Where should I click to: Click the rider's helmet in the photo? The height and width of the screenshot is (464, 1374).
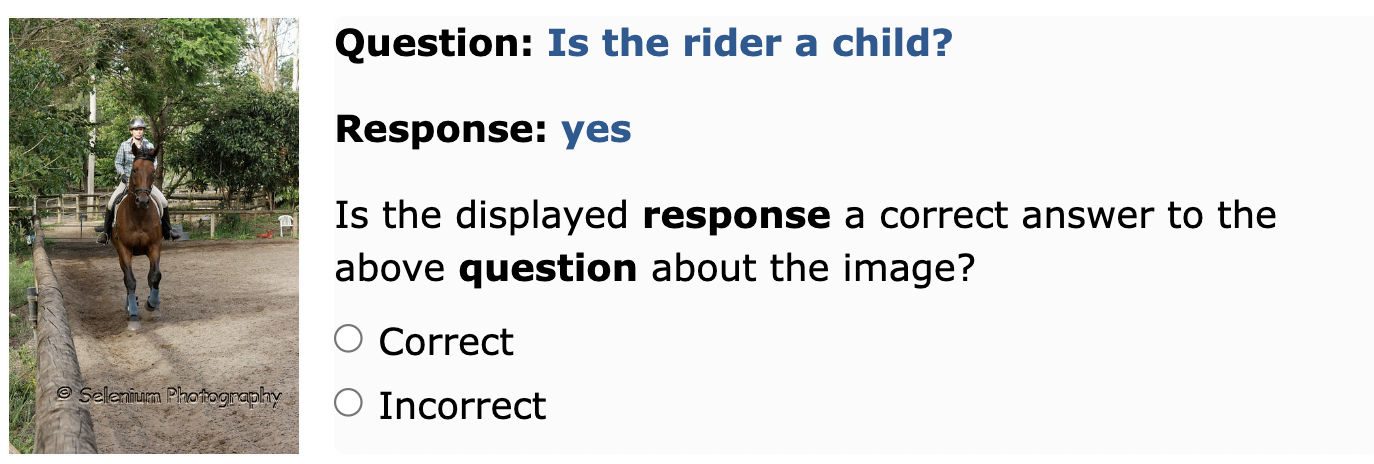(x=138, y=124)
